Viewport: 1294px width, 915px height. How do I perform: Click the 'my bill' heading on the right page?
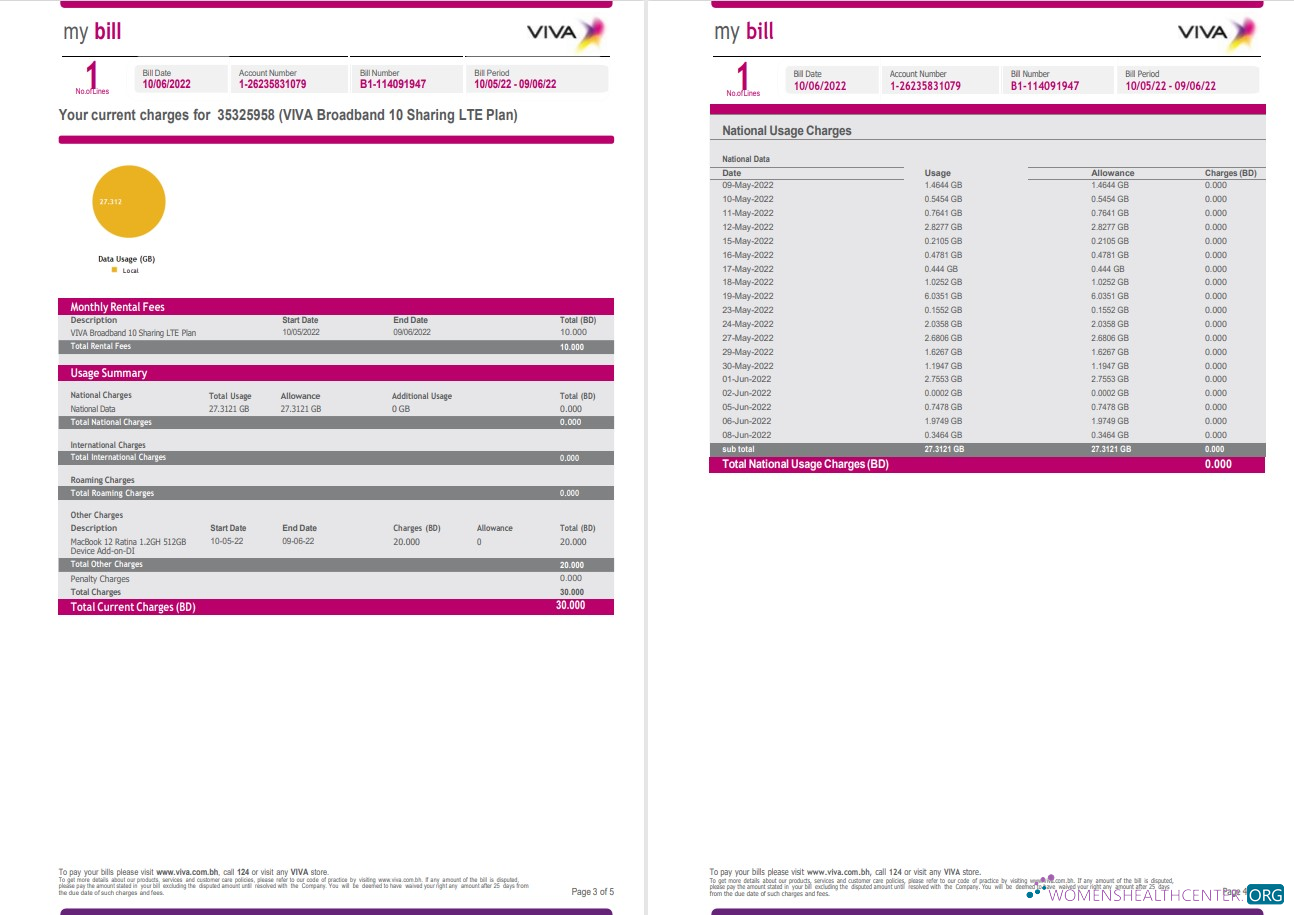pos(742,31)
